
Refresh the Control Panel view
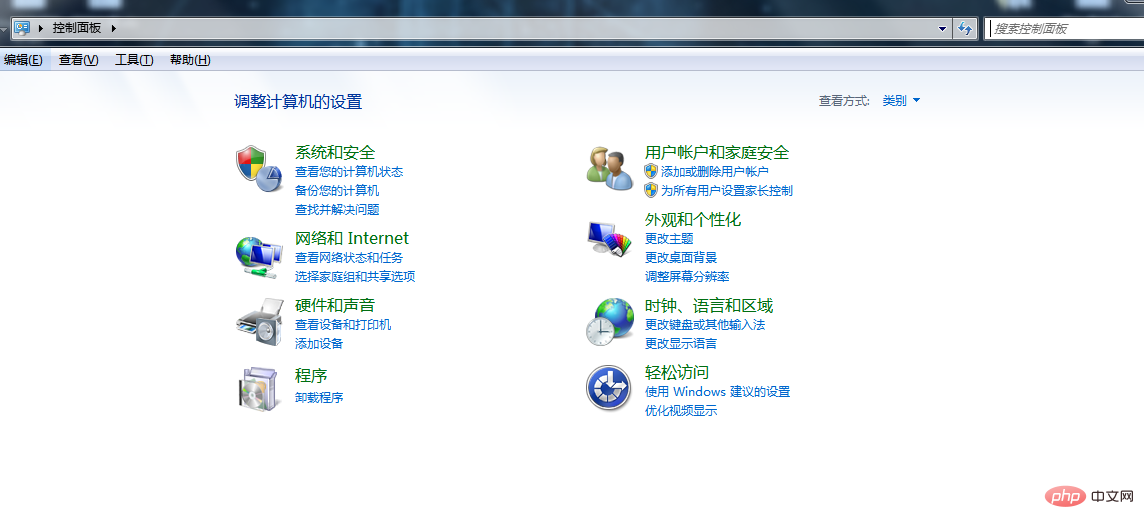click(965, 28)
